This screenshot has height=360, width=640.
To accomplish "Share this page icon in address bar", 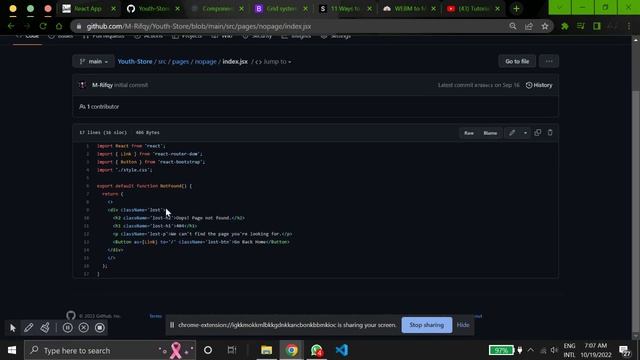I will tap(529, 26).
